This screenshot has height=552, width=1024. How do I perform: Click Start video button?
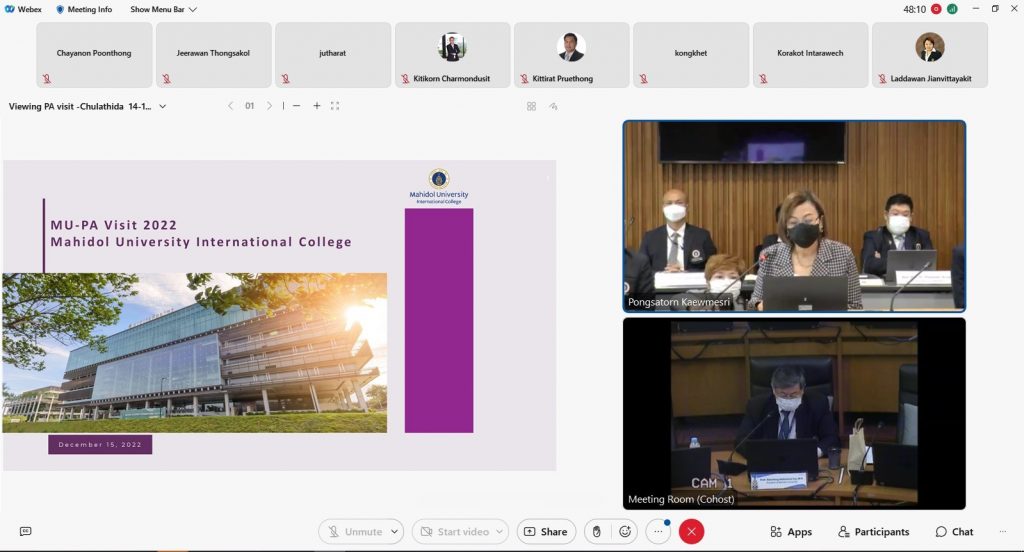[455, 532]
